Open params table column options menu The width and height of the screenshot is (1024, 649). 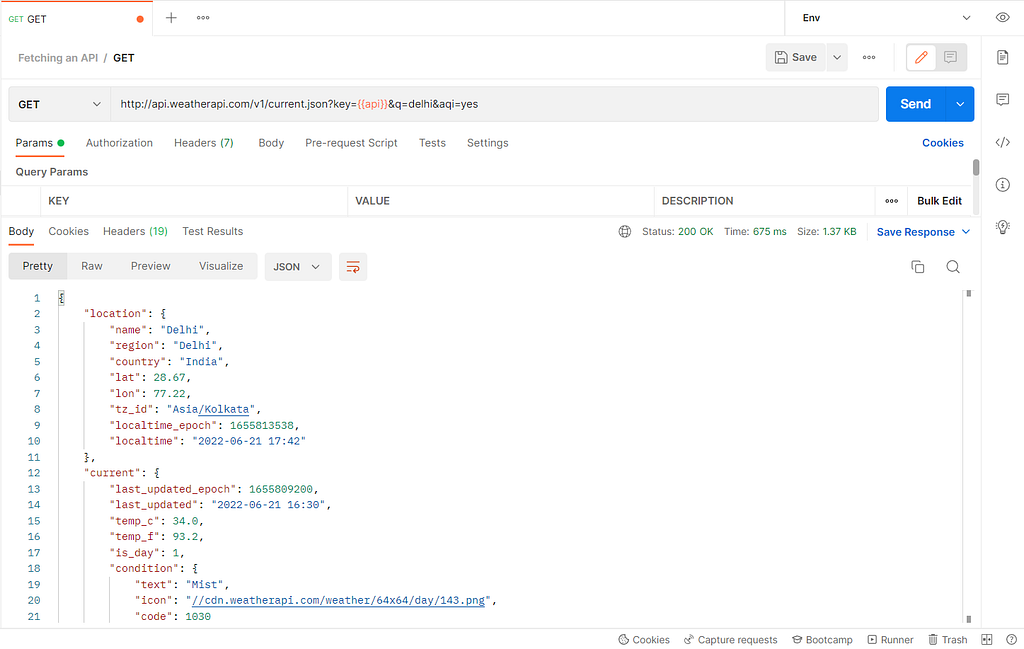click(891, 201)
